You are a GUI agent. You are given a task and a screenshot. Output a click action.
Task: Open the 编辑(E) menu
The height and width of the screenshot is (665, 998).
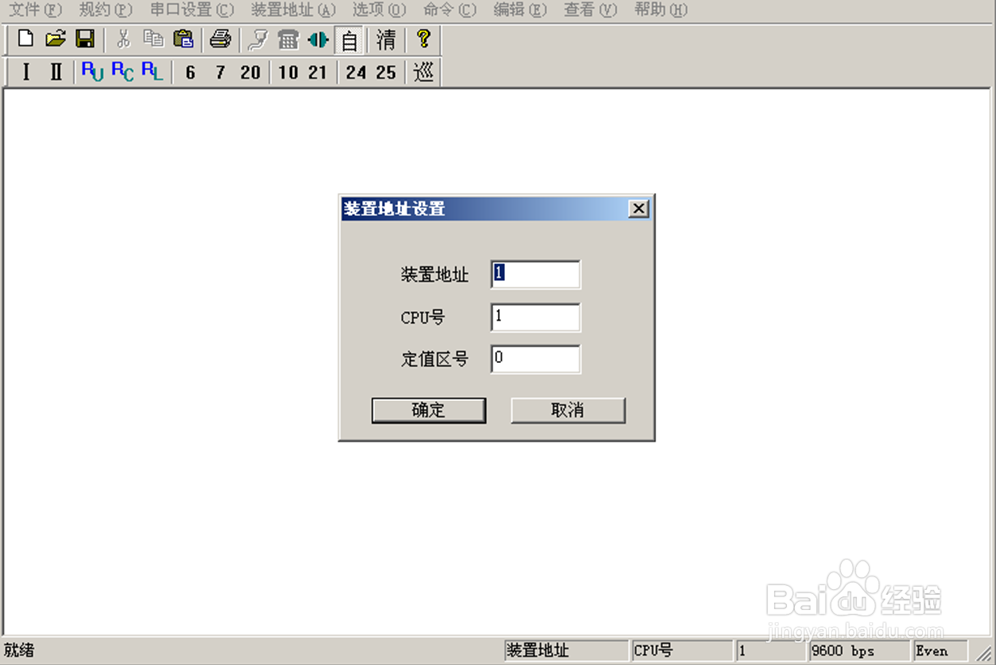(520, 10)
